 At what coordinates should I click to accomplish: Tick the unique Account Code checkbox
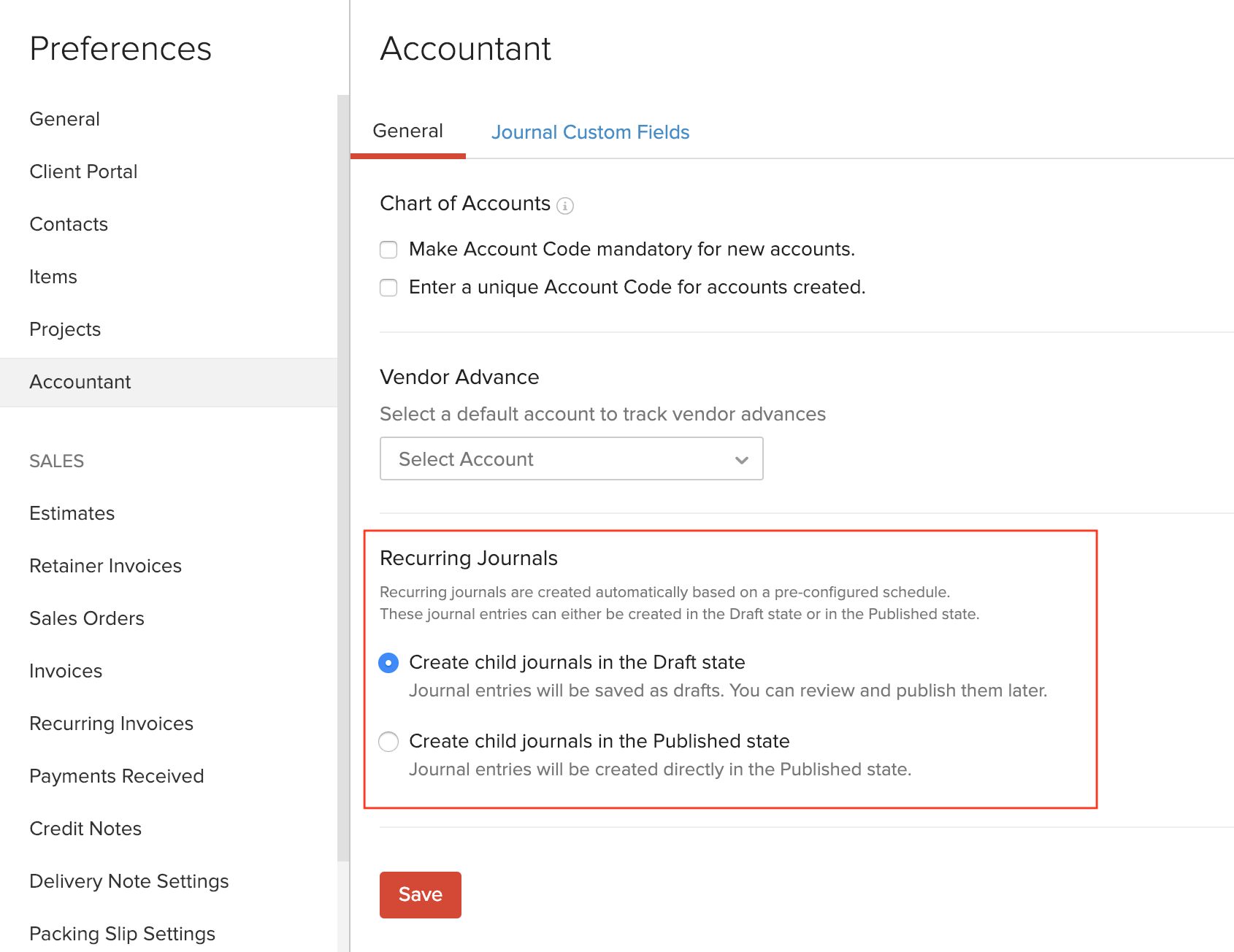point(388,288)
